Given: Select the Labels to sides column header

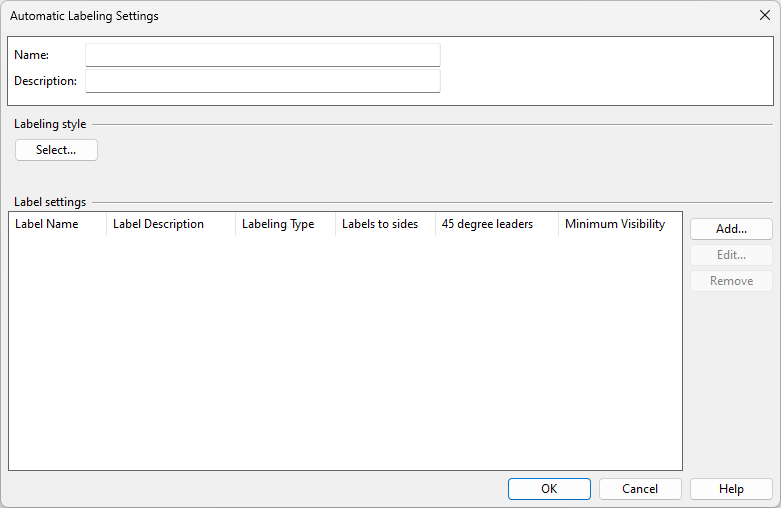Looking at the screenshot, I should 385,224.
